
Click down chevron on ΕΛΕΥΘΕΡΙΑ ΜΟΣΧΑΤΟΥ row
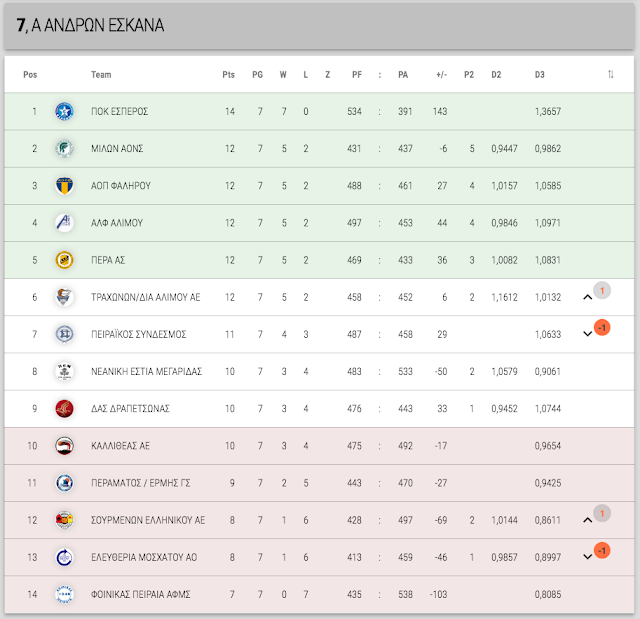(x=587, y=557)
